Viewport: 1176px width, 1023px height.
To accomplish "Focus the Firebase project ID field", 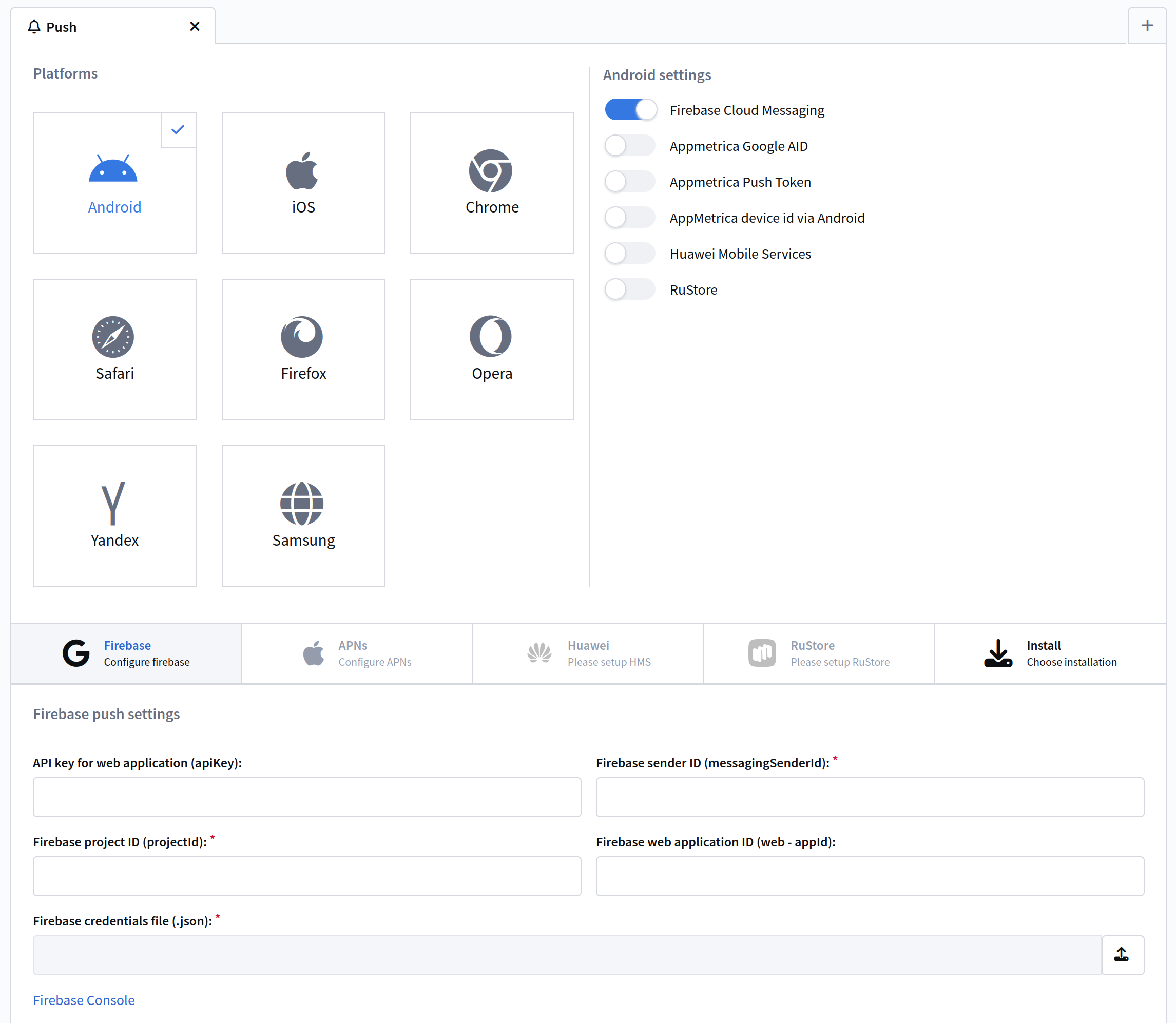I will click(307, 876).
